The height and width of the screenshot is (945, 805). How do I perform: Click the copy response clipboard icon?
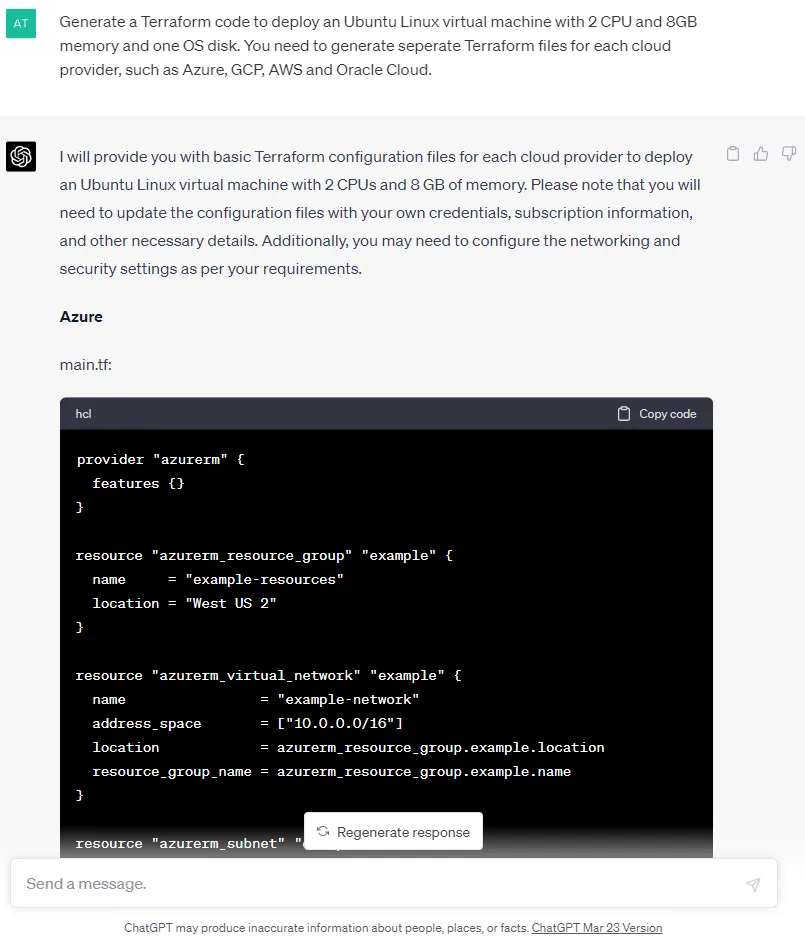tap(733, 154)
